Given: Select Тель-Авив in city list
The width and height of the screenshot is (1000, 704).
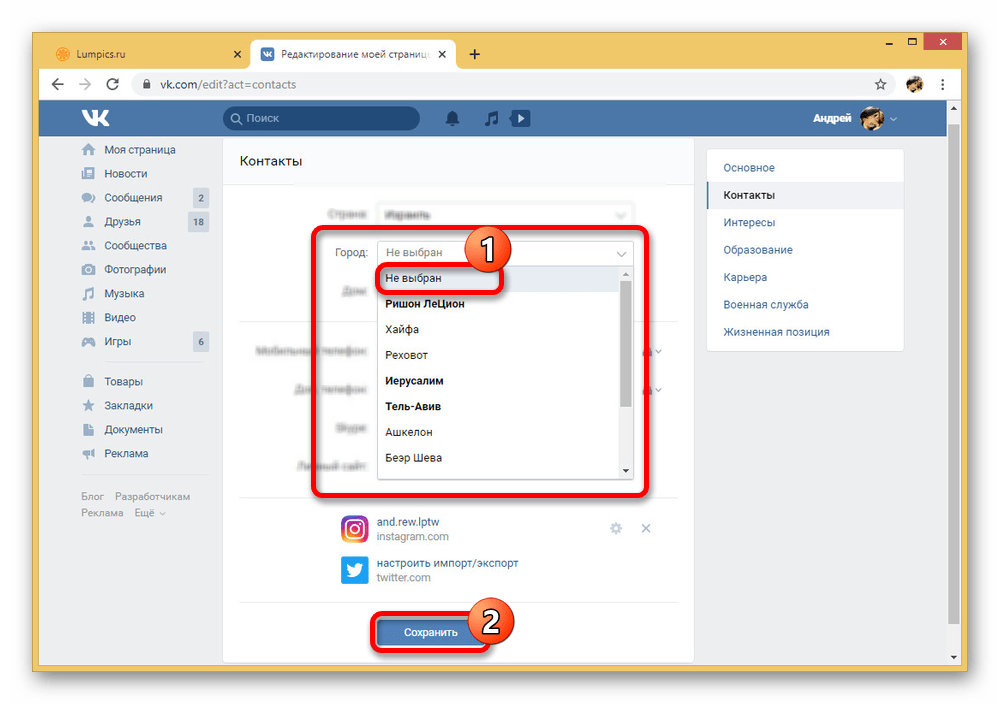Looking at the screenshot, I should 498,406.
